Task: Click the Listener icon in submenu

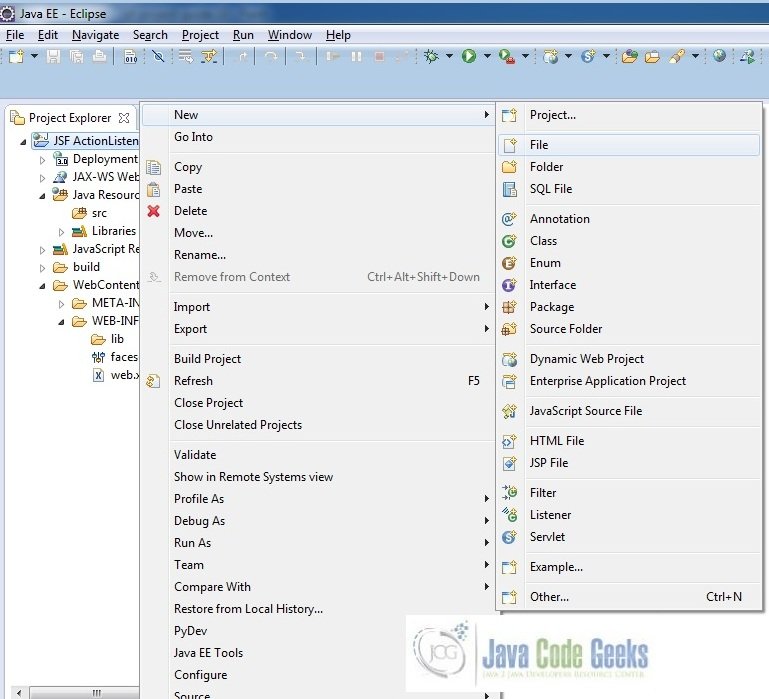Action: pyautogui.click(x=509, y=515)
